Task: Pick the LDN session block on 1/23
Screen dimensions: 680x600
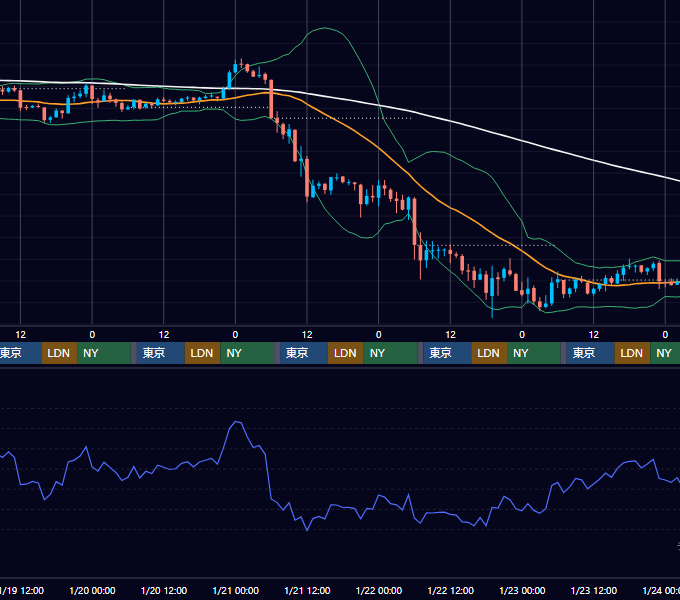Action: 632,353
